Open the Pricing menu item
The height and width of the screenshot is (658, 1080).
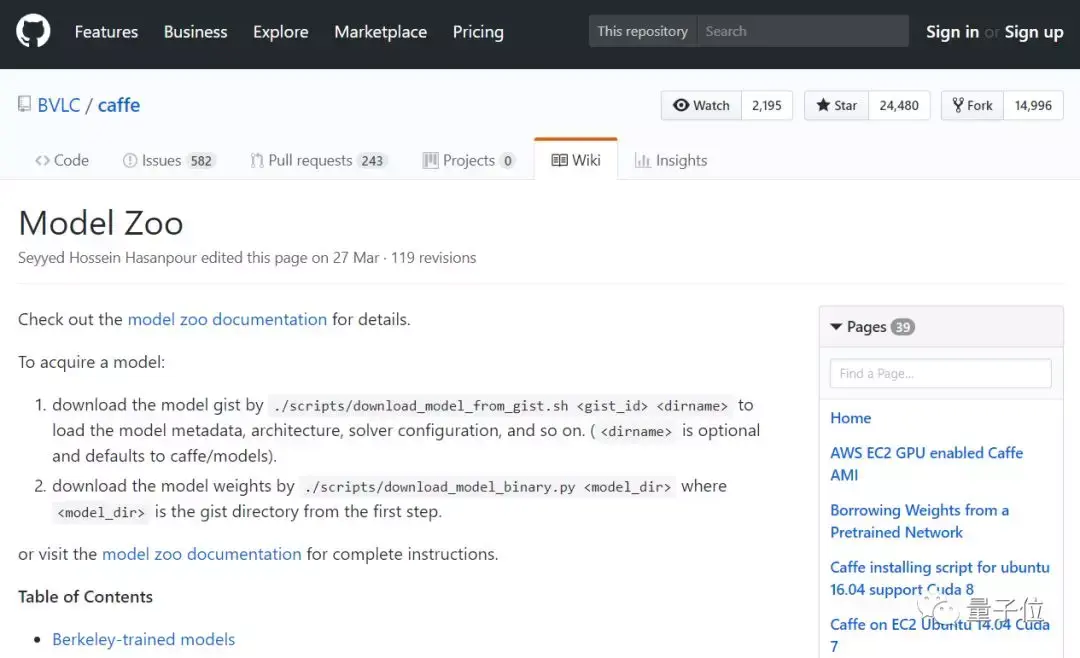coord(478,32)
